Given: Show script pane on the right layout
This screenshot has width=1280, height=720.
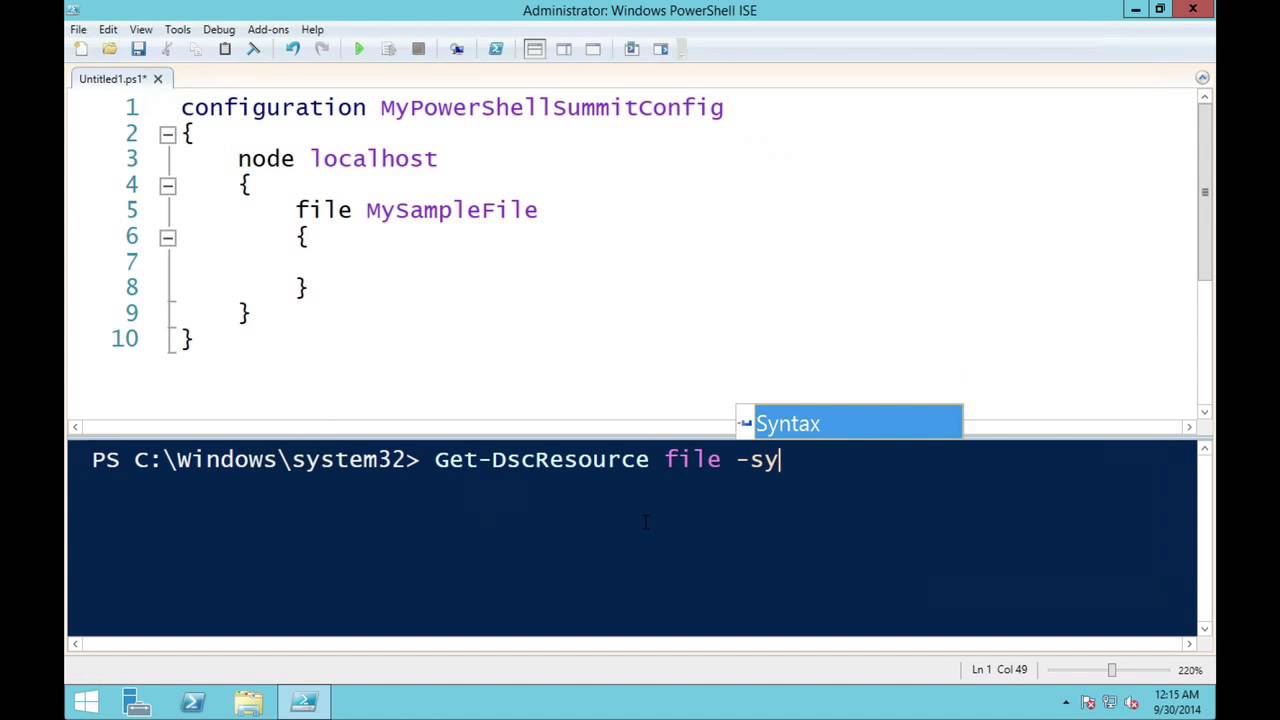Looking at the screenshot, I should (564, 49).
